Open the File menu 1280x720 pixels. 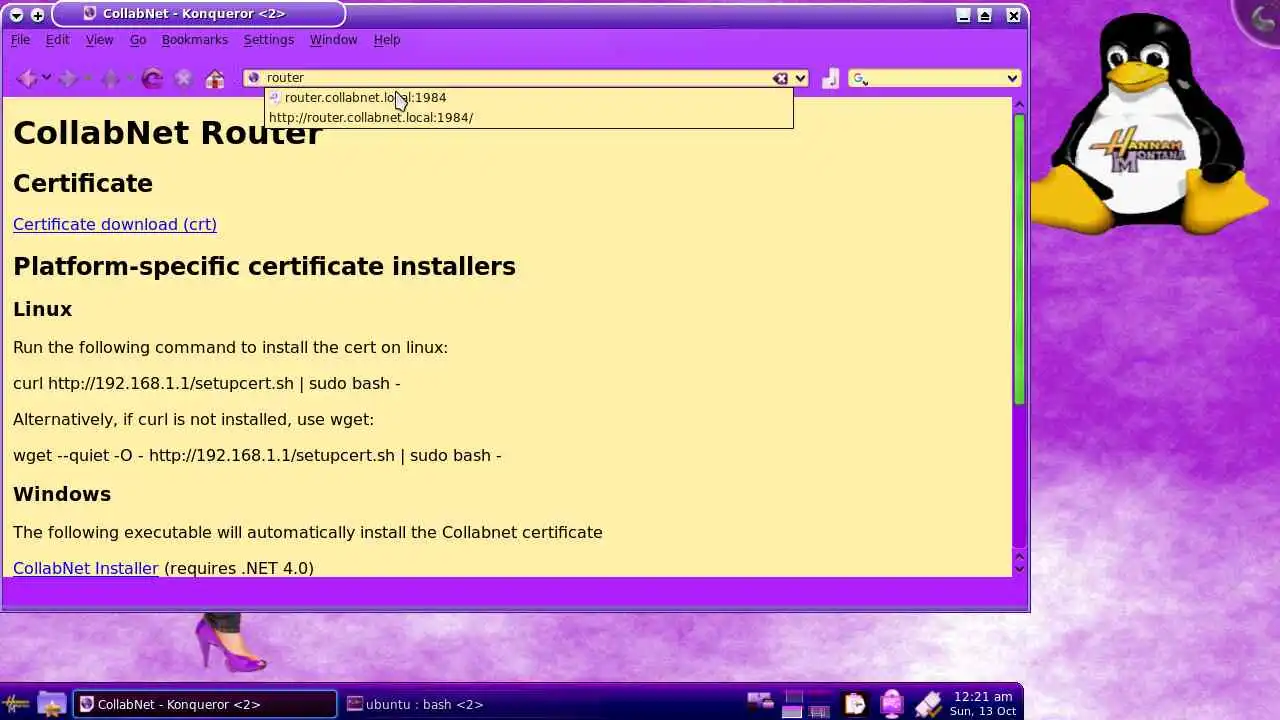point(20,39)
